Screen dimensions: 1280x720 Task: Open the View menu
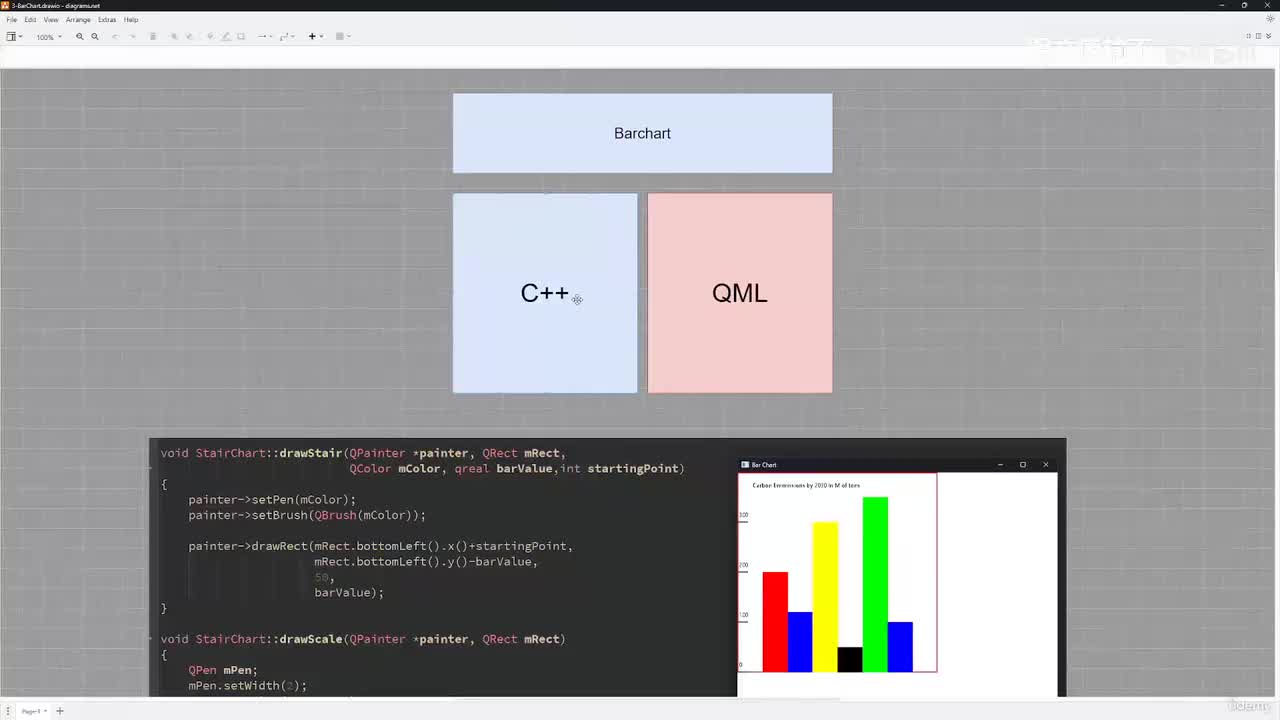(x=50, y=20)
